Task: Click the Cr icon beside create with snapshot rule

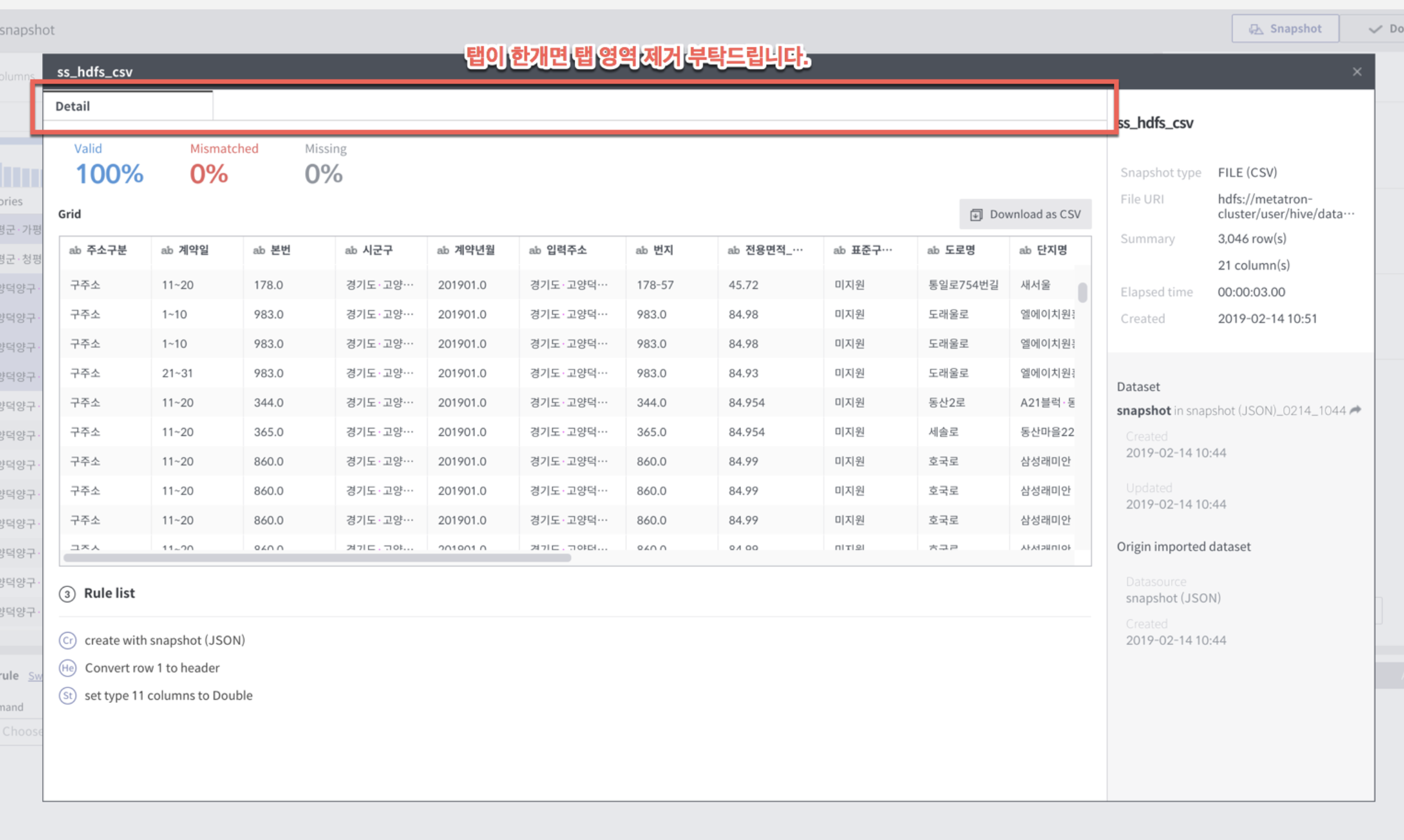Action: tap(68, 640)
